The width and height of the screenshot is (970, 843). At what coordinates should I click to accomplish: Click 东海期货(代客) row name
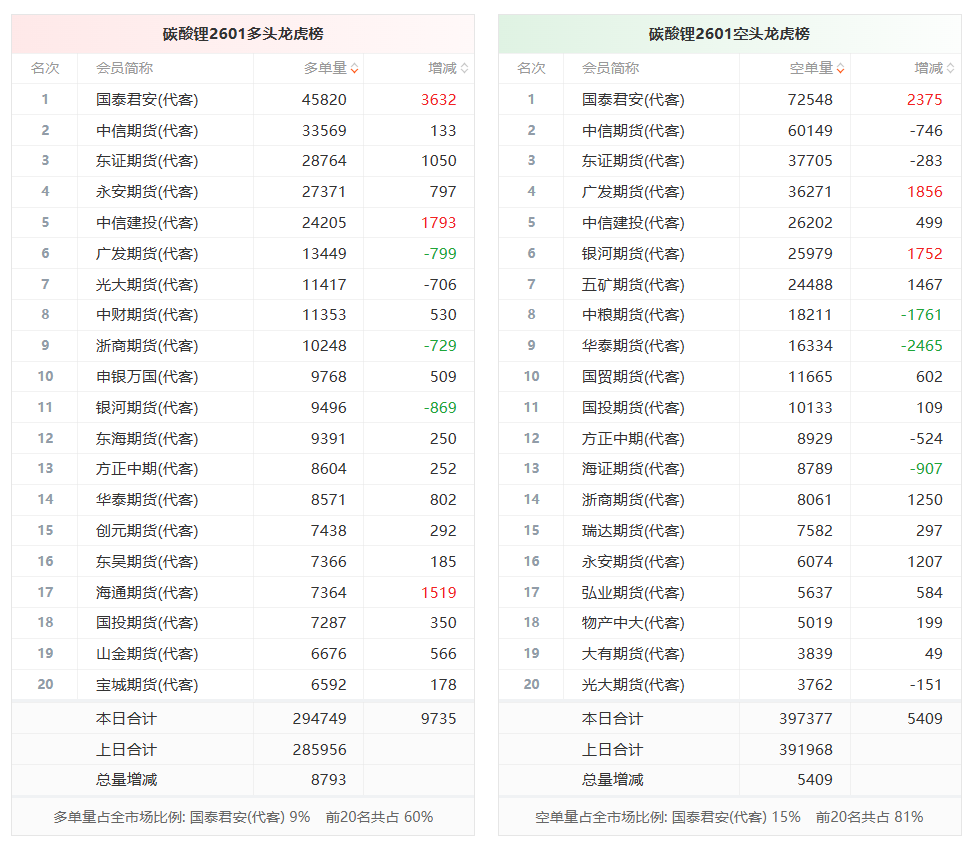147,439
